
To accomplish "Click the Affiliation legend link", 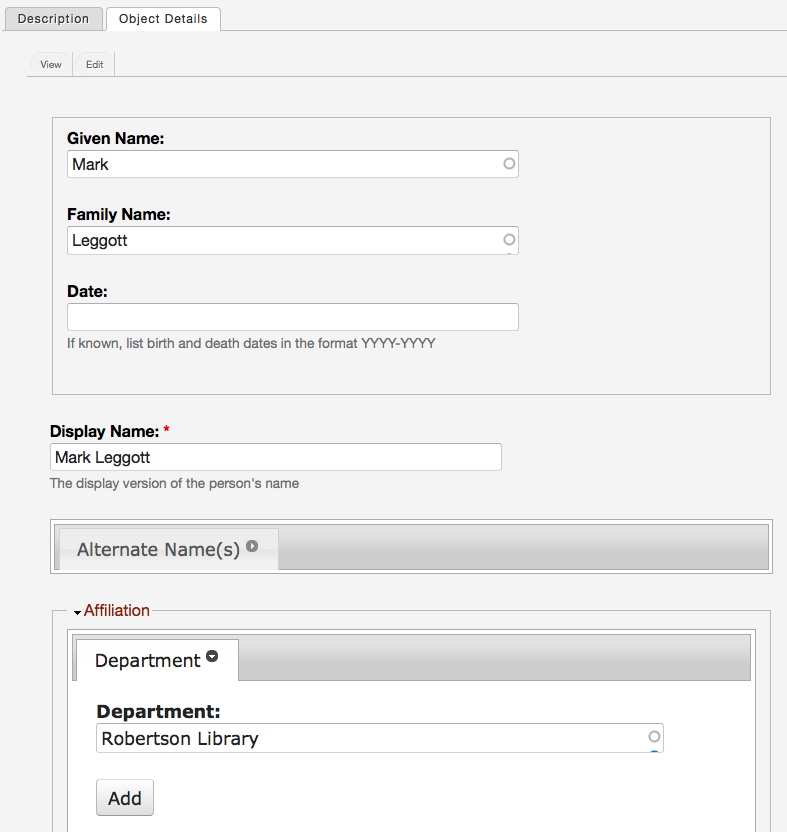I will (117, 611).
